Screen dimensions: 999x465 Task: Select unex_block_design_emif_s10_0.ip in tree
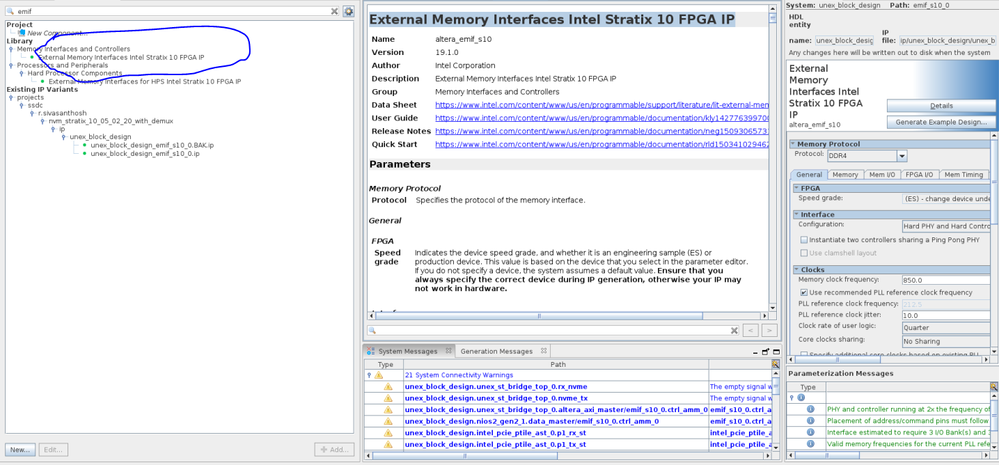151,153
